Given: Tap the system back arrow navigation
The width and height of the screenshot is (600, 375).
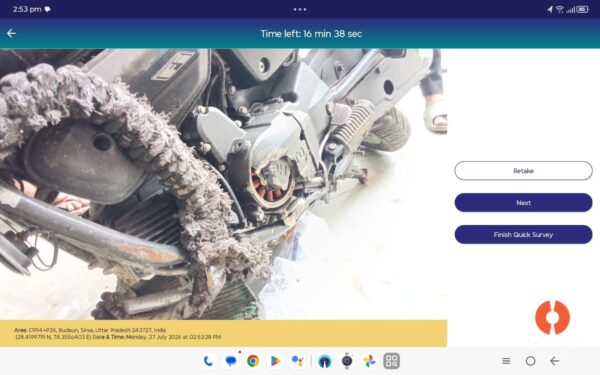Looking at the screenshot, I should [x=555, y=361].
